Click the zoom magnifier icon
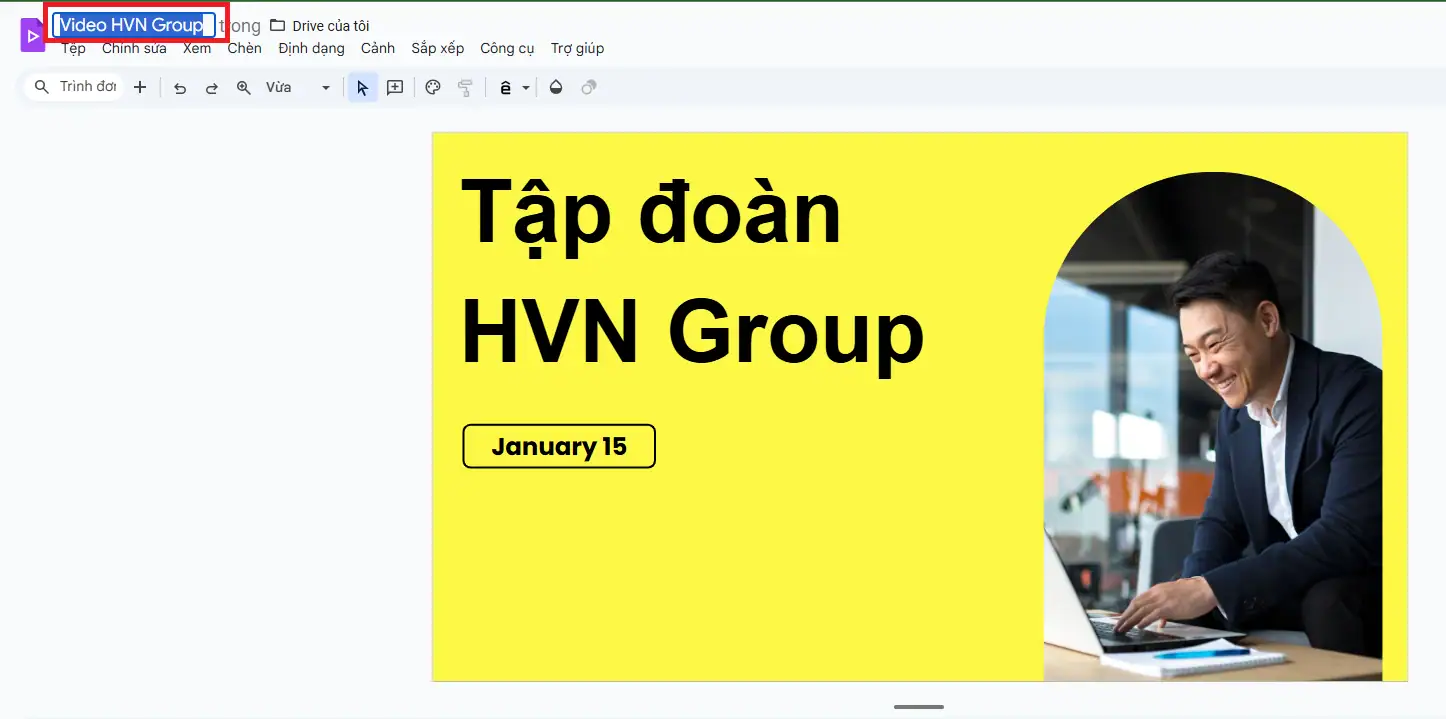Viewport: 1446px width, 719px height. [243, 88]
